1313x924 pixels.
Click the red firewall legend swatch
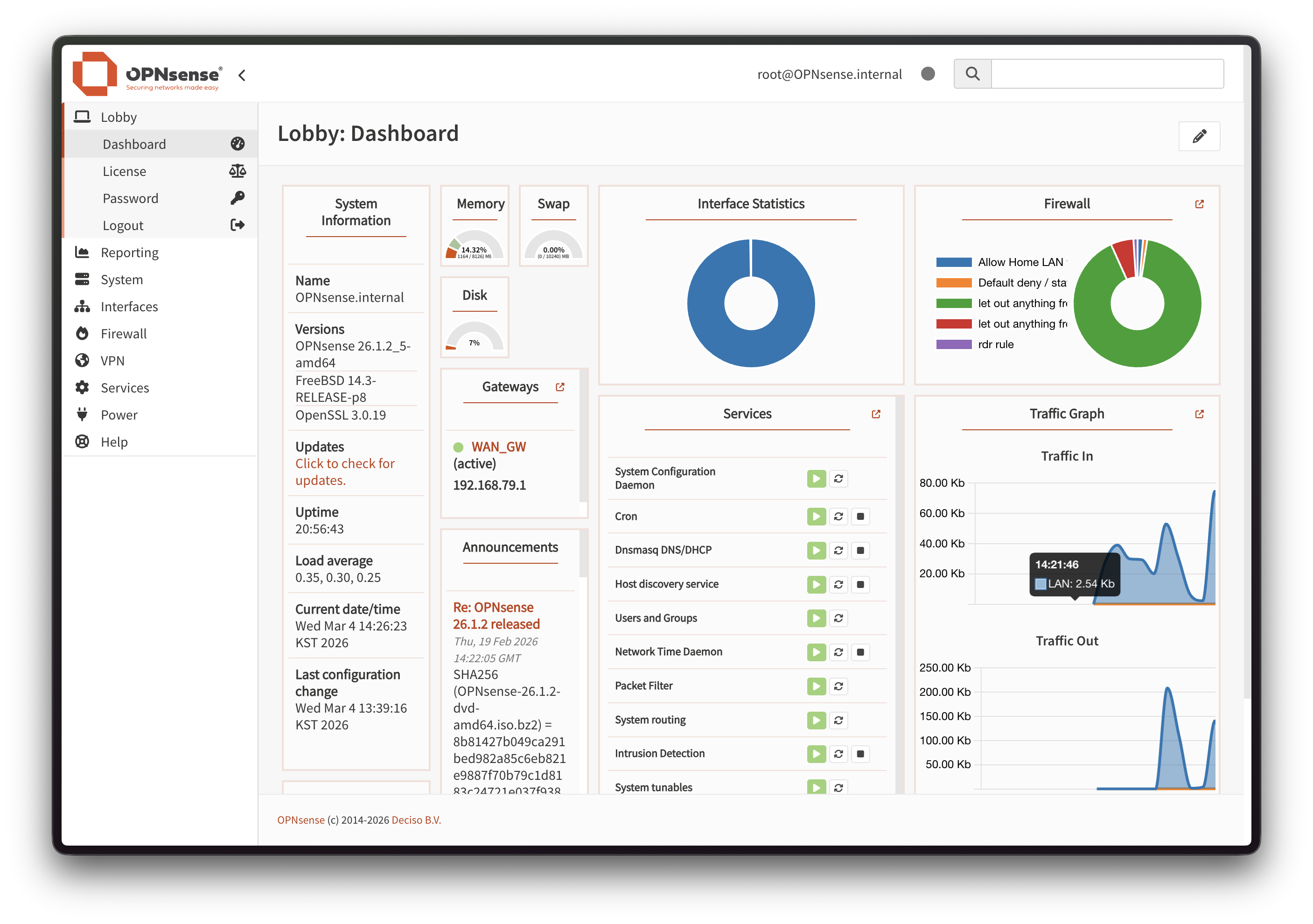[953, 324]
